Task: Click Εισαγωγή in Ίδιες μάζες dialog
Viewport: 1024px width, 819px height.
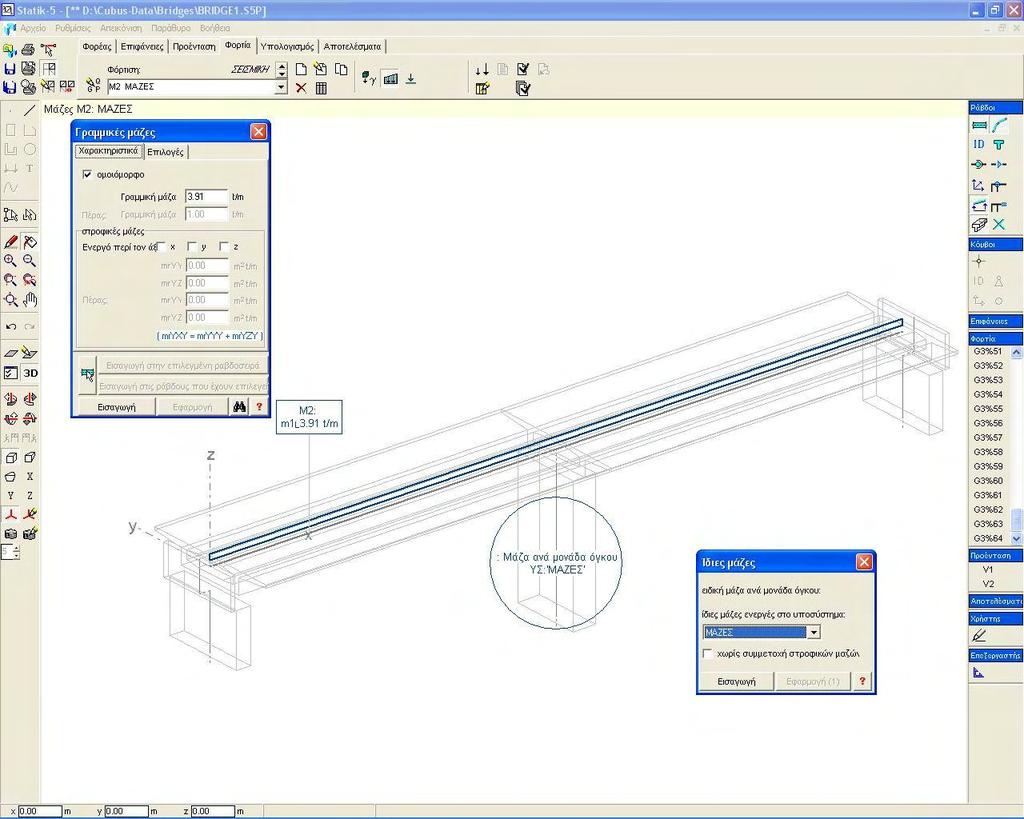Action: pos(736,681)
